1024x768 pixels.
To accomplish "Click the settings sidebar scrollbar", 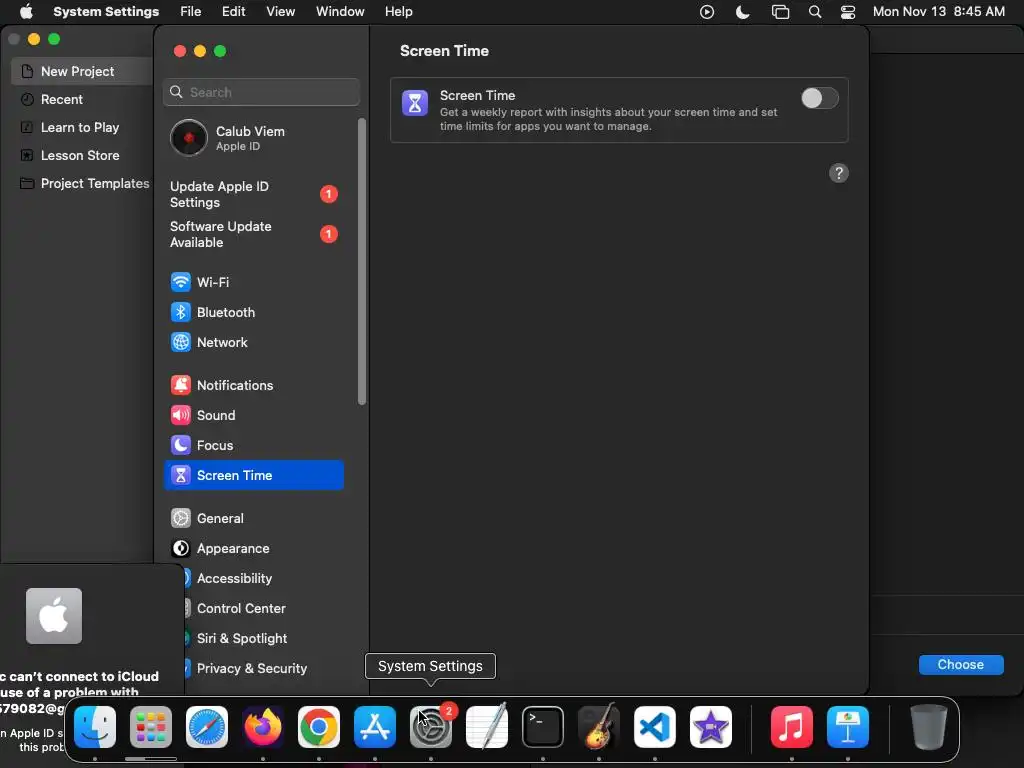I will coord(362,261).
